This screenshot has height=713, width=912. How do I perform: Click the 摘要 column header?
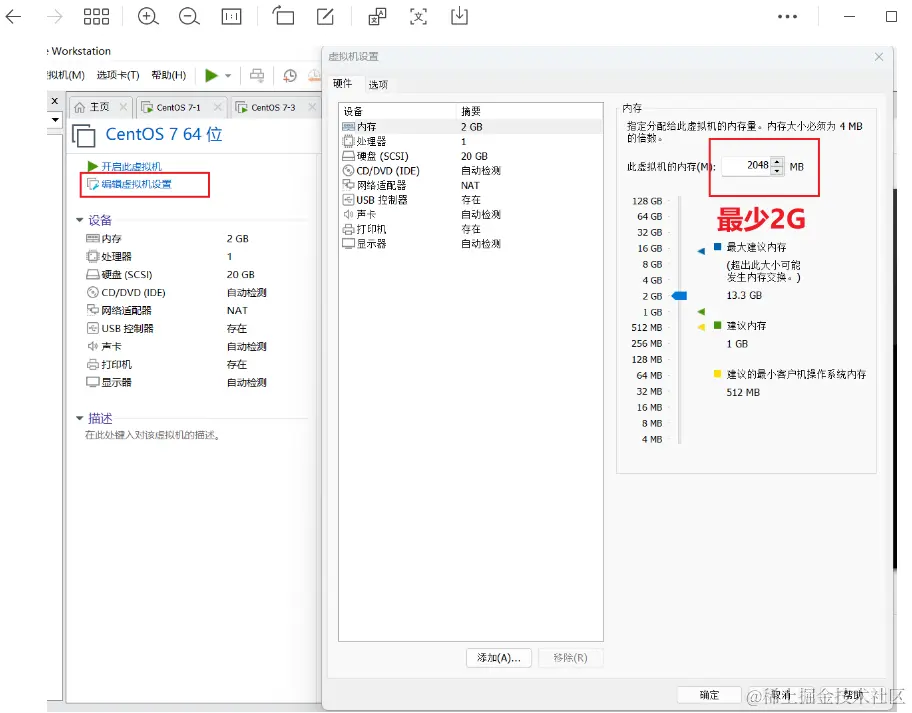tap(529, 111)
